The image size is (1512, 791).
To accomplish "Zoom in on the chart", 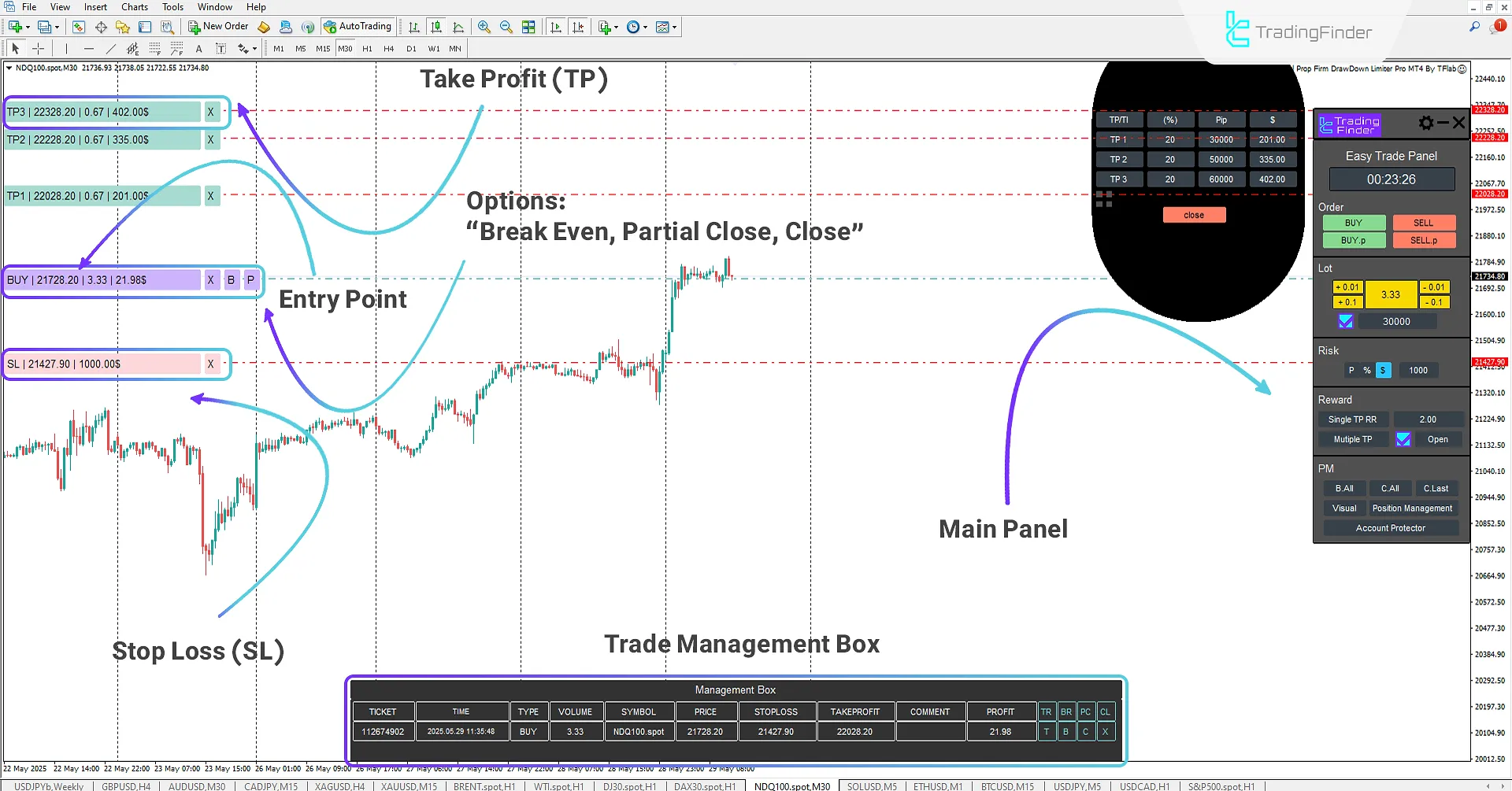I will (484, 27).
